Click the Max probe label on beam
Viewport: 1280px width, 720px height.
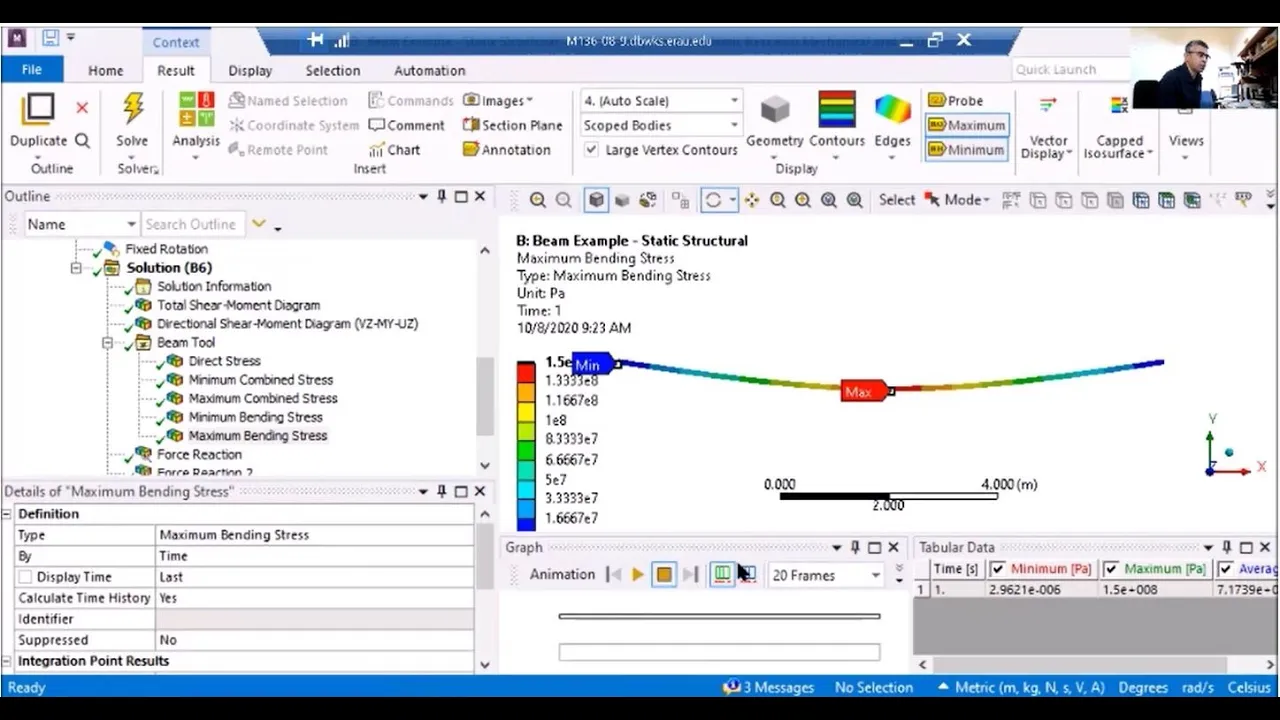[x=865, y=392]
